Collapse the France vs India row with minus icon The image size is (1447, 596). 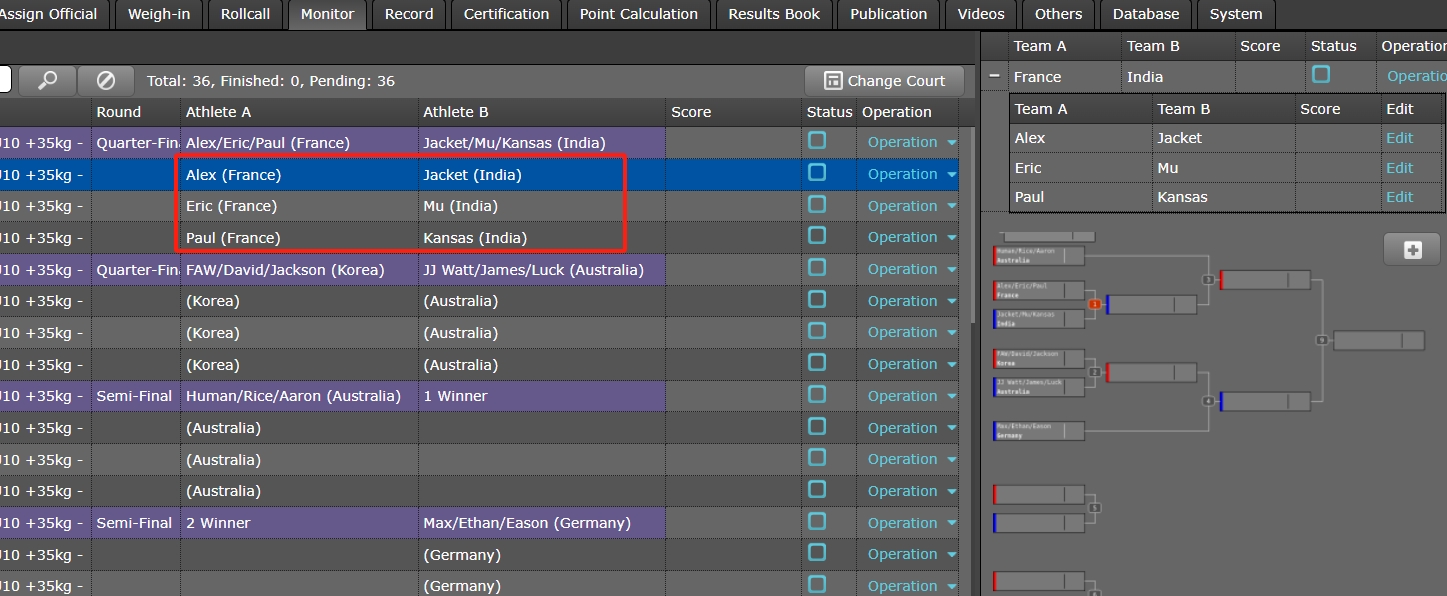pos(994,76)
